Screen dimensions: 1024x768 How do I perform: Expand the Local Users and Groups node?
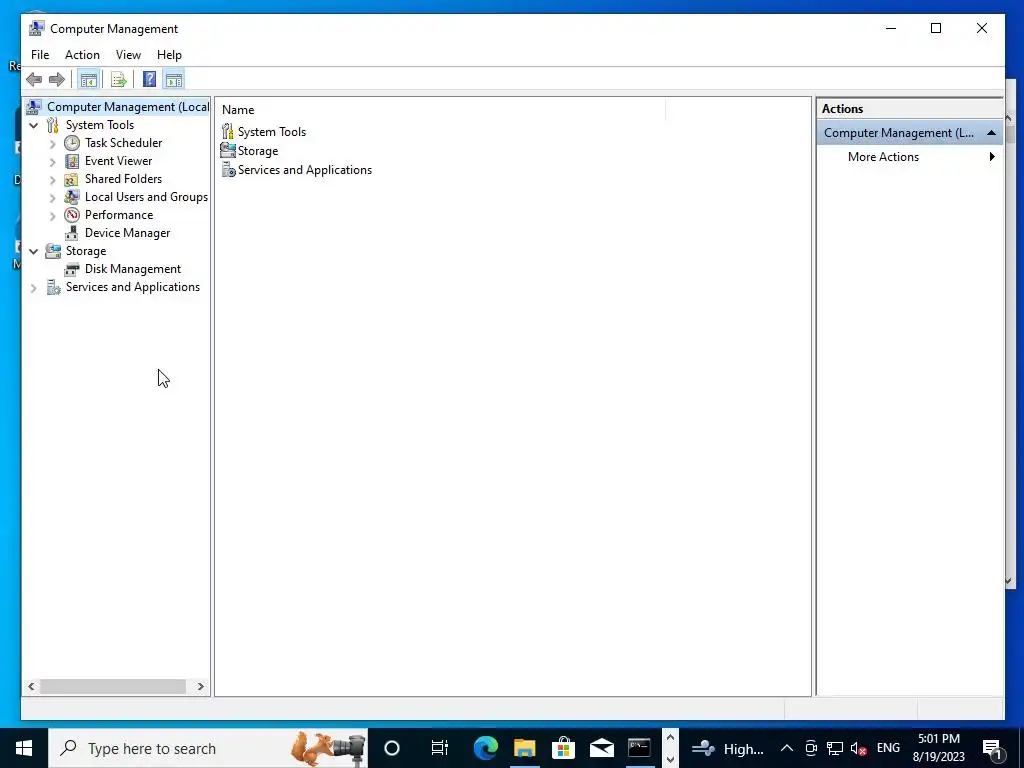pos(53,197)
